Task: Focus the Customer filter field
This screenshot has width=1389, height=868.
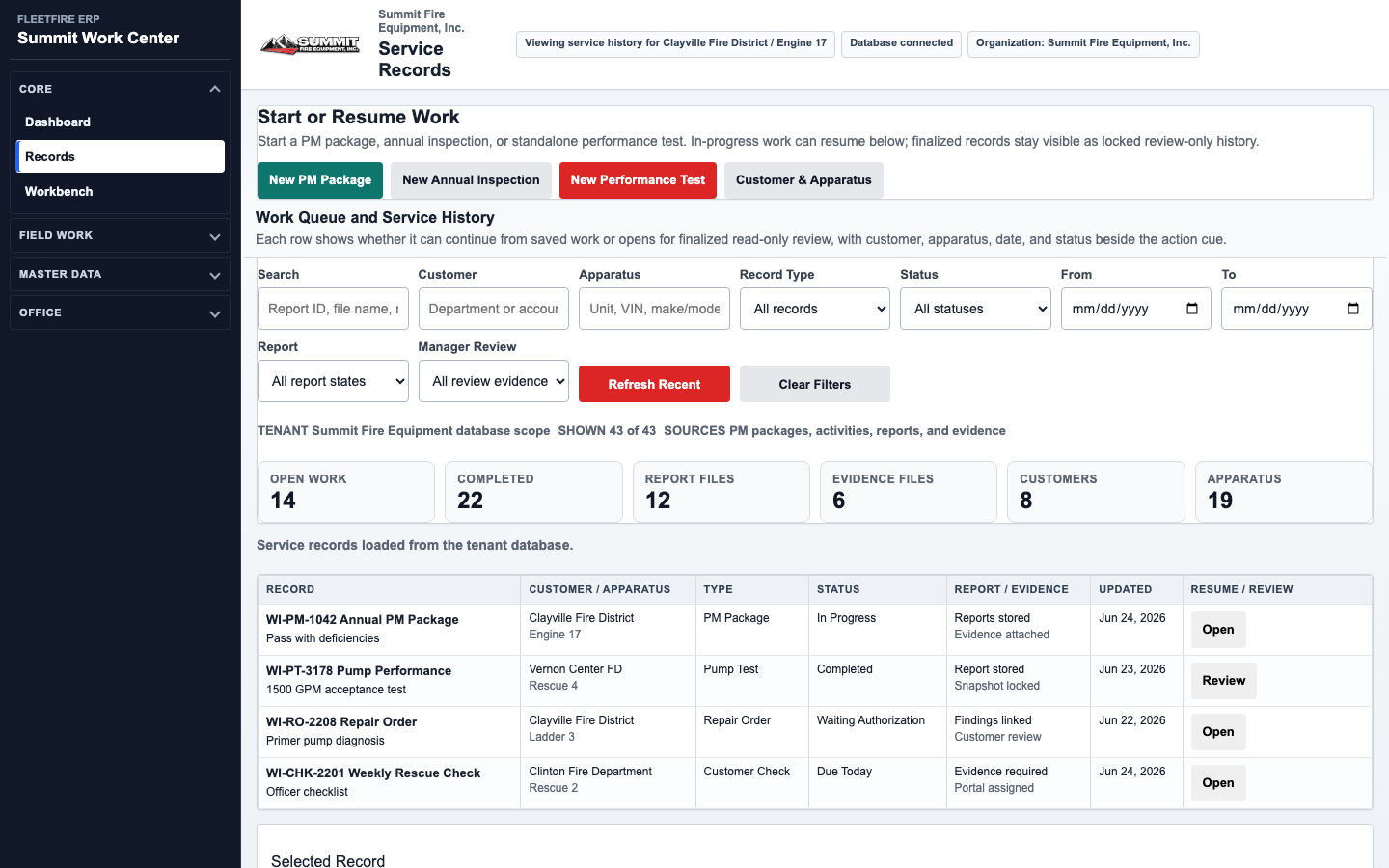Action: pos(494,309)
